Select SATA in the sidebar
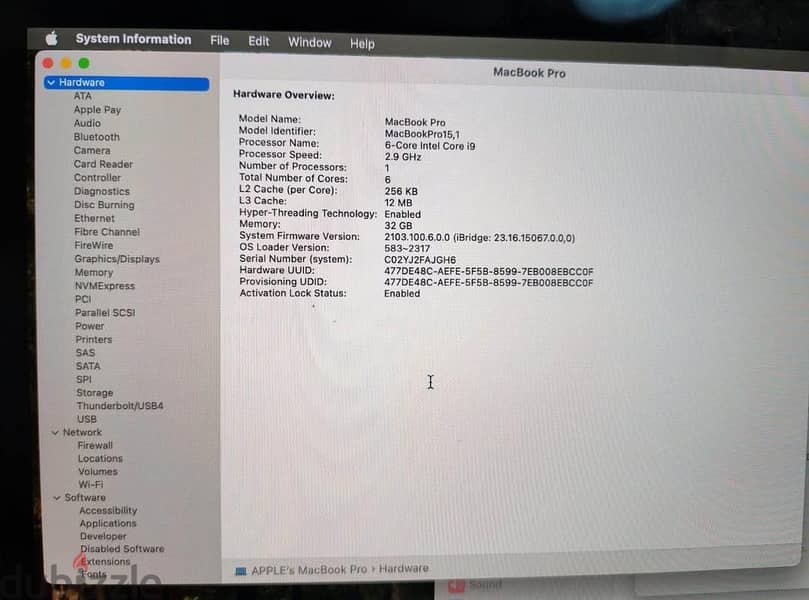This screenshot has width=809, height=600. (x=88, y=366)
